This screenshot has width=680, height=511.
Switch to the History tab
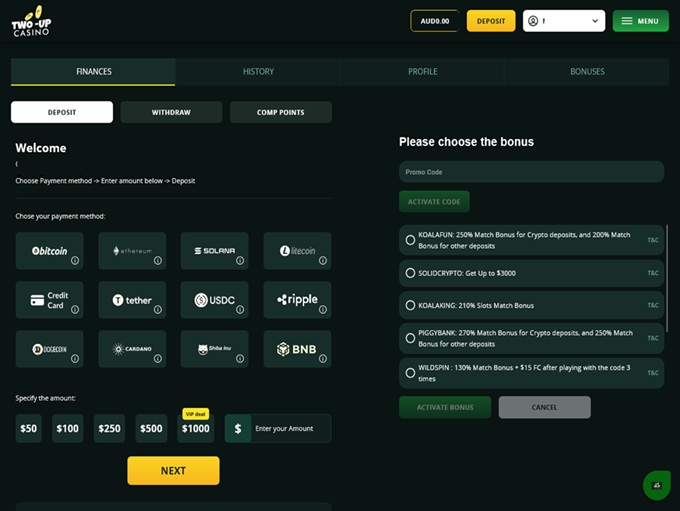(x=258, y=72)
